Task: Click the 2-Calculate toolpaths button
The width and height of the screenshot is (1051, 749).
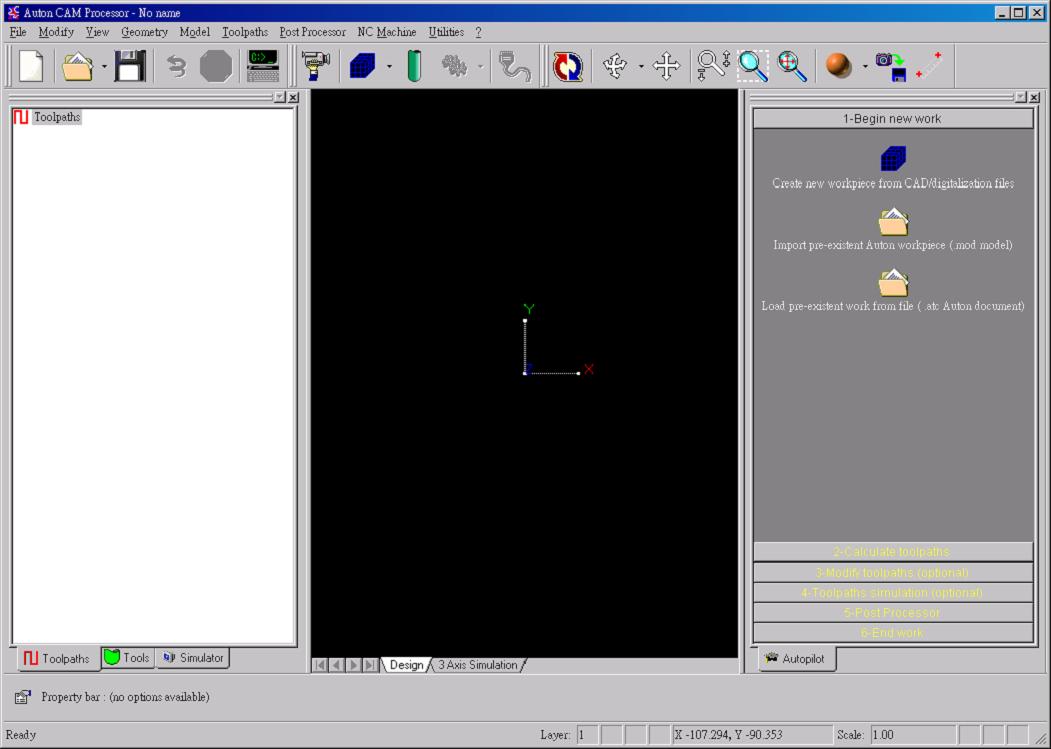Action: point(893,552)
